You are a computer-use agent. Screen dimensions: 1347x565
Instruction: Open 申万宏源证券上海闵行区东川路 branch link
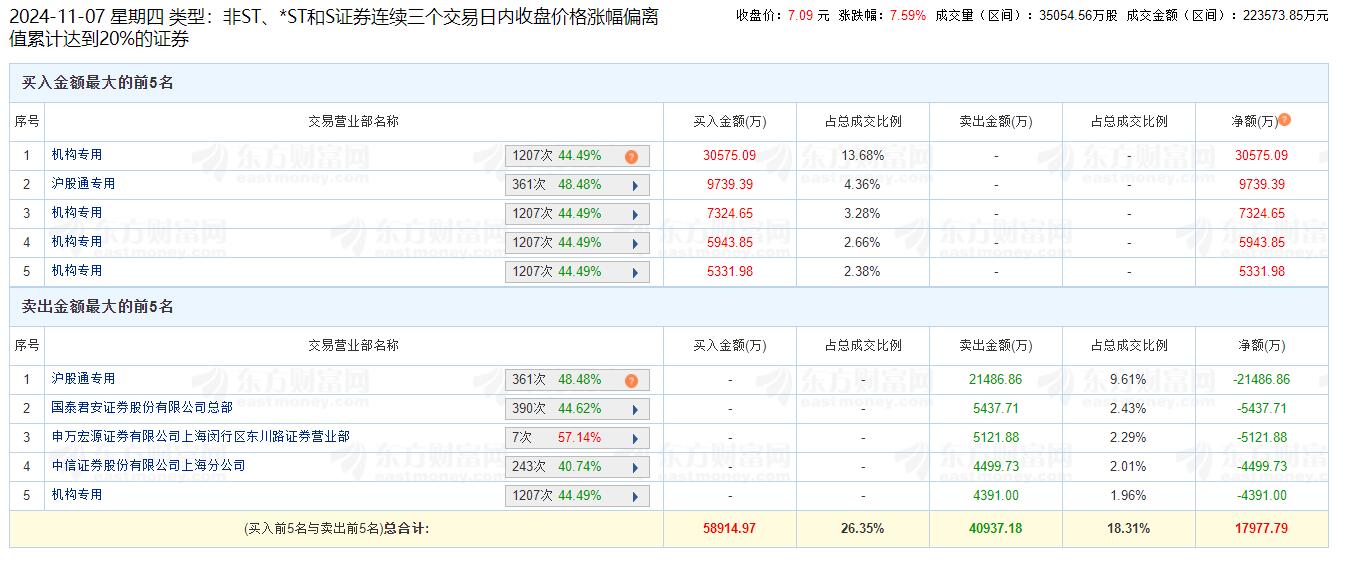click(200, 437)
